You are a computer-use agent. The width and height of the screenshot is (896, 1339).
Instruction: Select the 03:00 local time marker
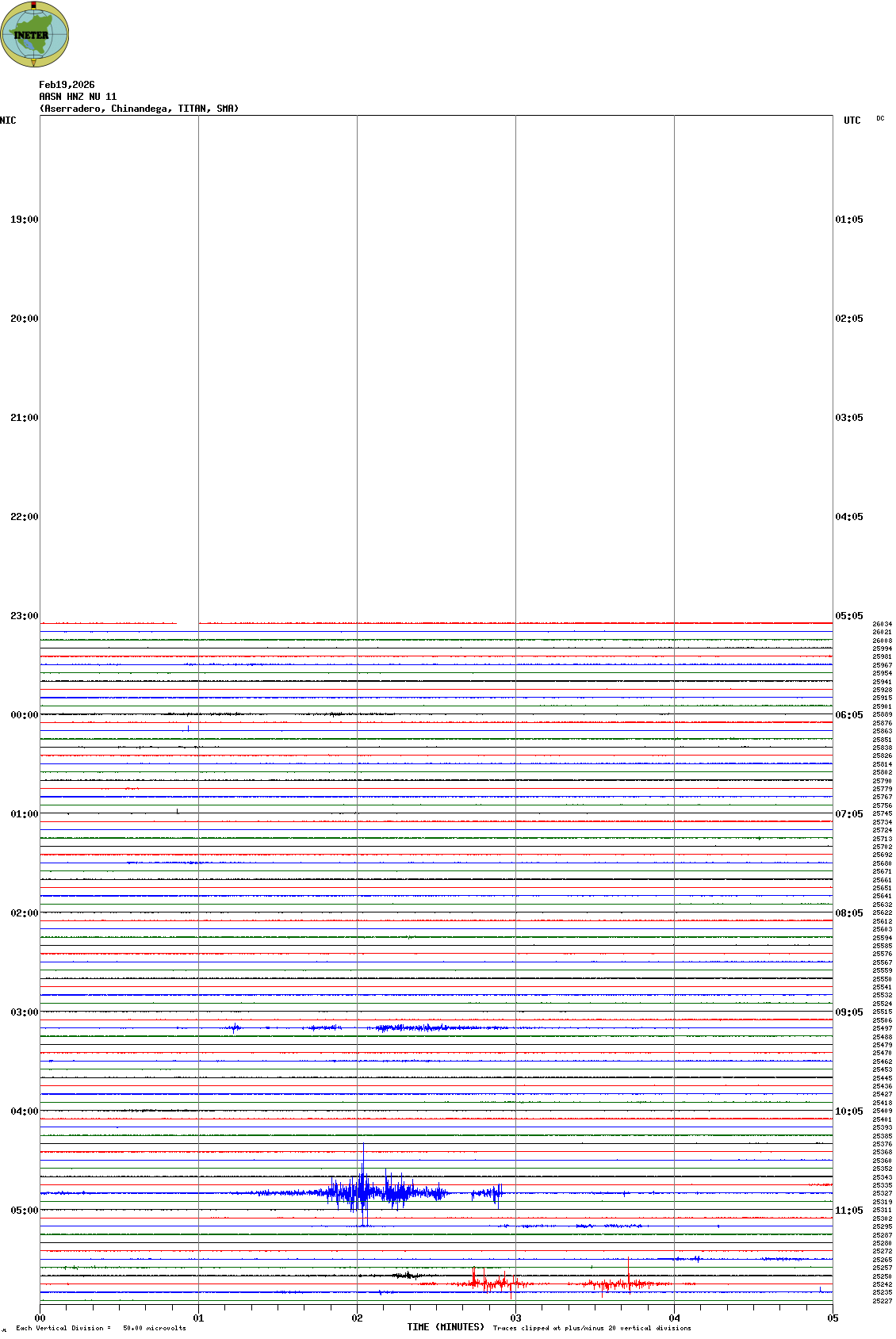tap(24, 1012)
